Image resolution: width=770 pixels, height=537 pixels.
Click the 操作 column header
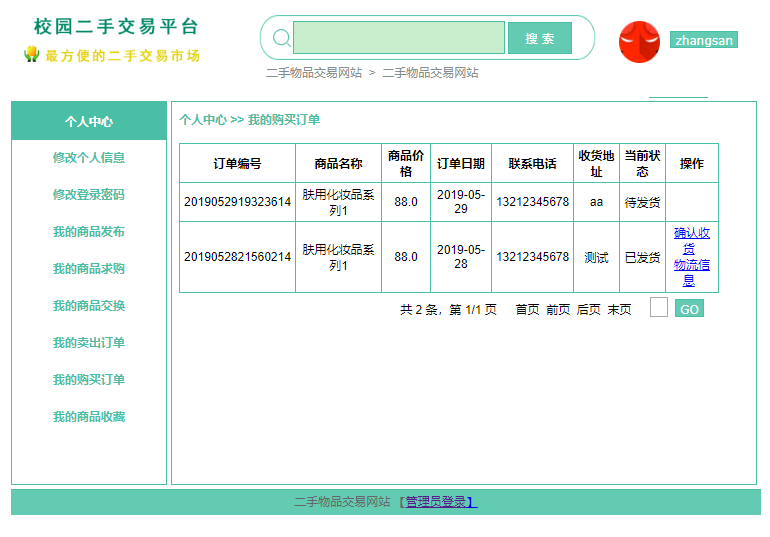[691, 163]
